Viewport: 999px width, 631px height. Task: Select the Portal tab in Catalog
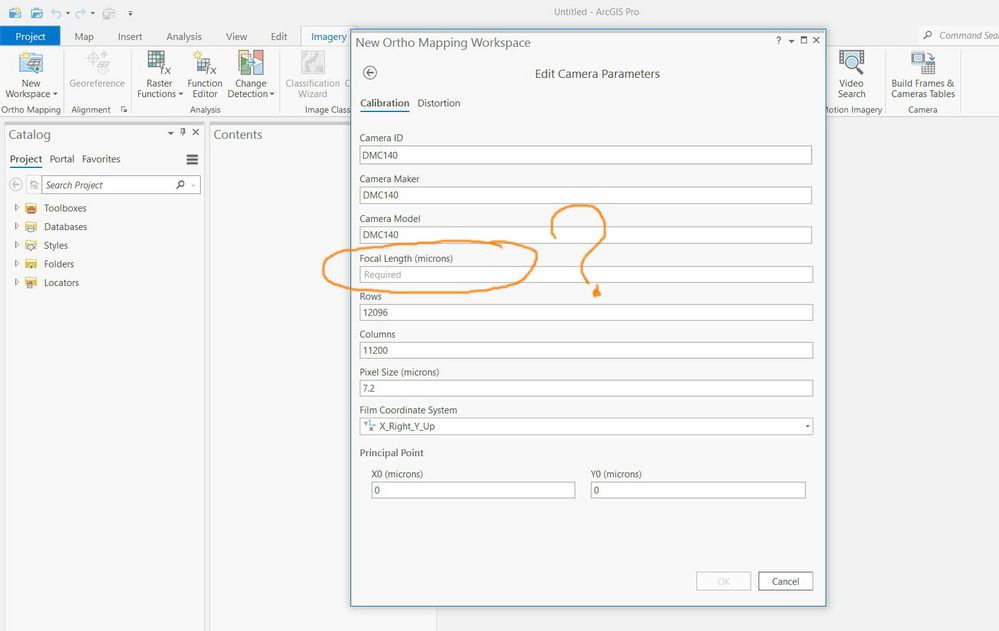62,159
